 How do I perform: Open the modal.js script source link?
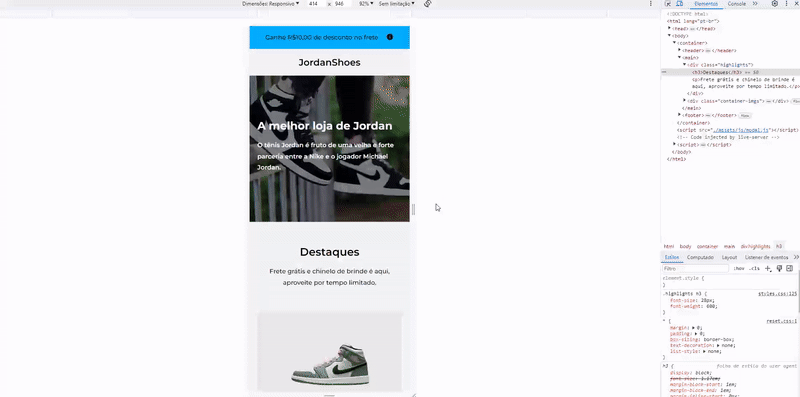(x=742, y=130)
